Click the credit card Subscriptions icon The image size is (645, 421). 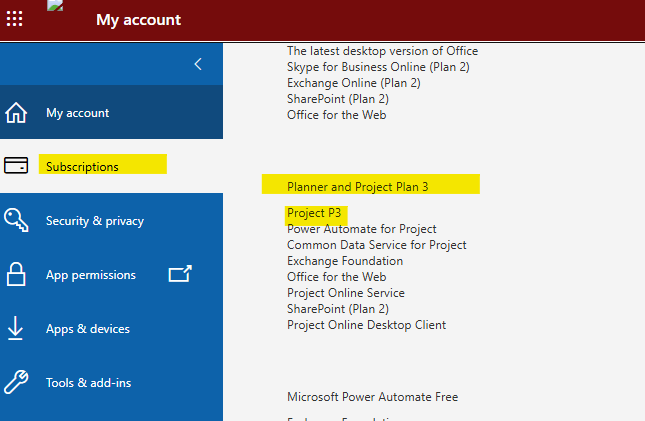(16, 165)
